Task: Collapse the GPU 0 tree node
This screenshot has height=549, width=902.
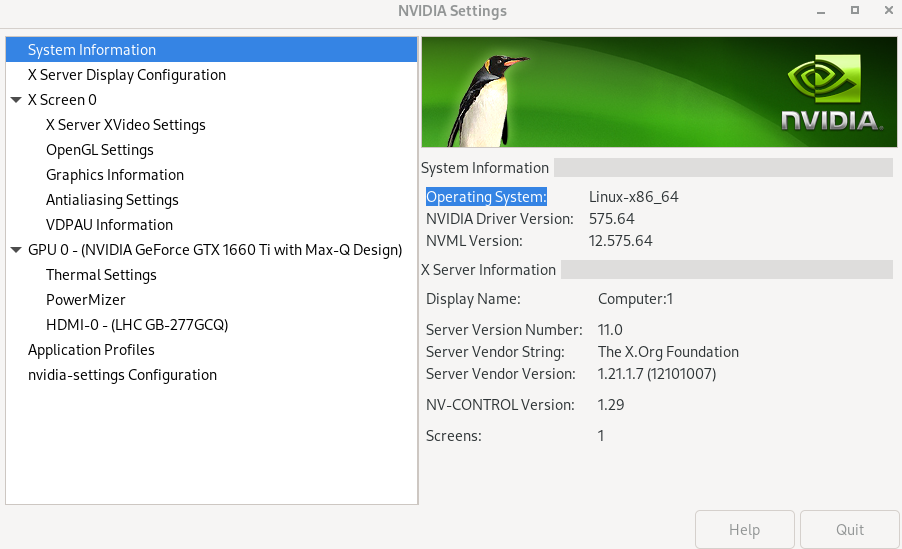Action: 16,250
